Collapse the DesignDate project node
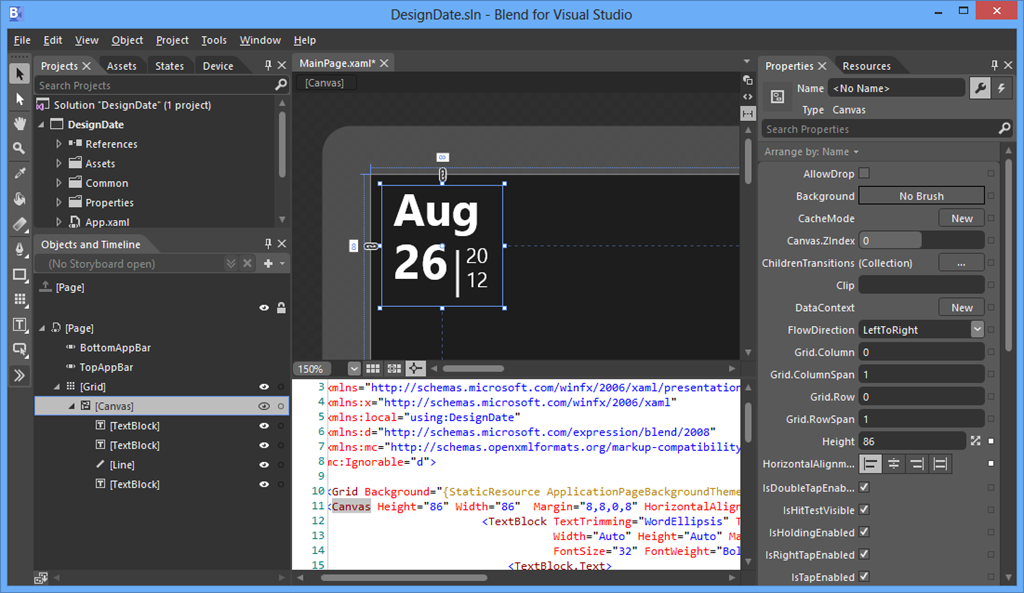 click(x=42, y=125)
